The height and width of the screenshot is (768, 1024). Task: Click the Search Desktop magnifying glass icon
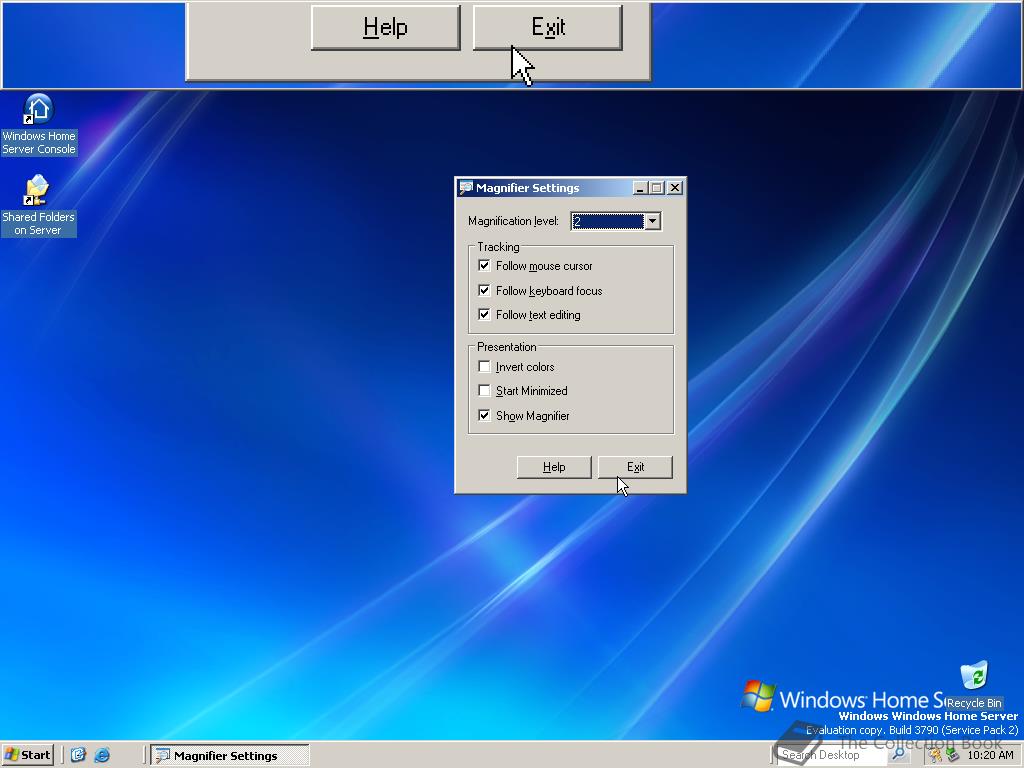[899, 754]
